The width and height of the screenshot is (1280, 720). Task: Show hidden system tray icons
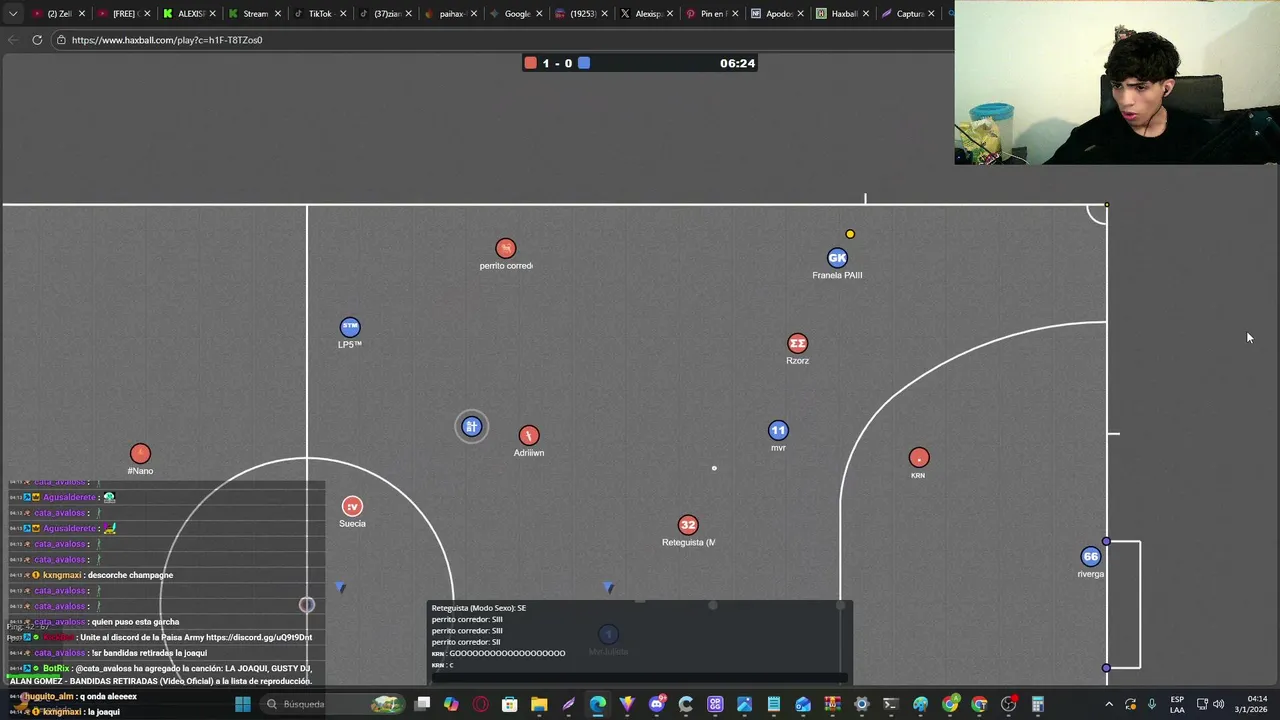1109,704
